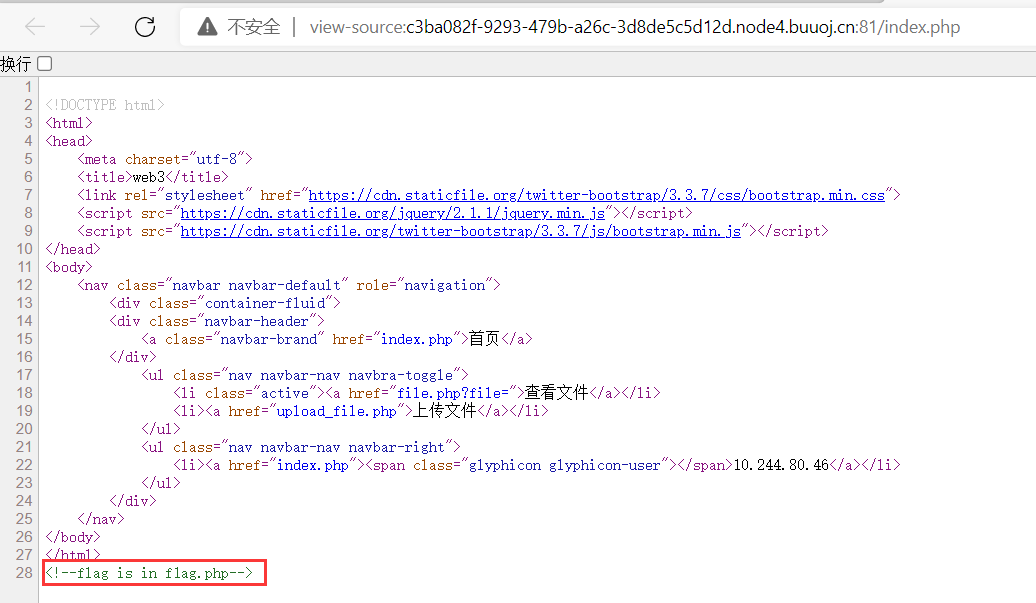Click the meta charset="utf-8" line
This screenshot has height=603, width=1036.
(x=165, y=159)
